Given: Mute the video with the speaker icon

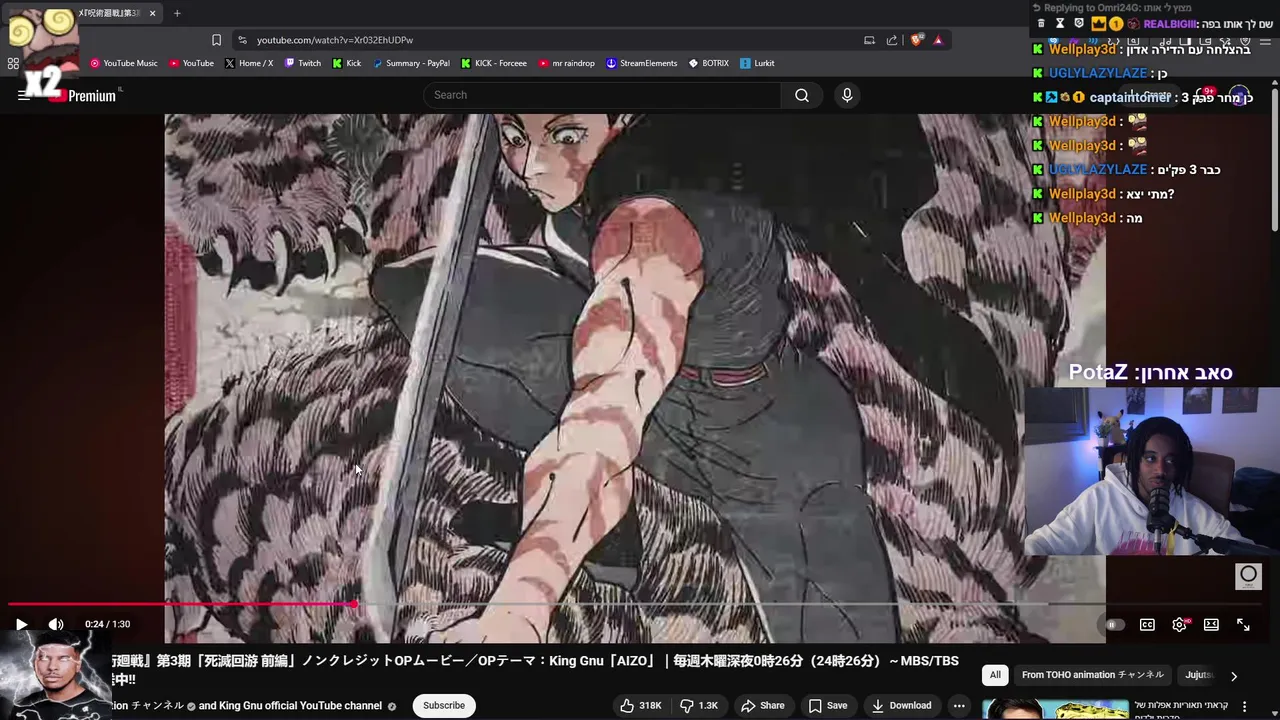Looking at the screenshot, I should 56,624.
